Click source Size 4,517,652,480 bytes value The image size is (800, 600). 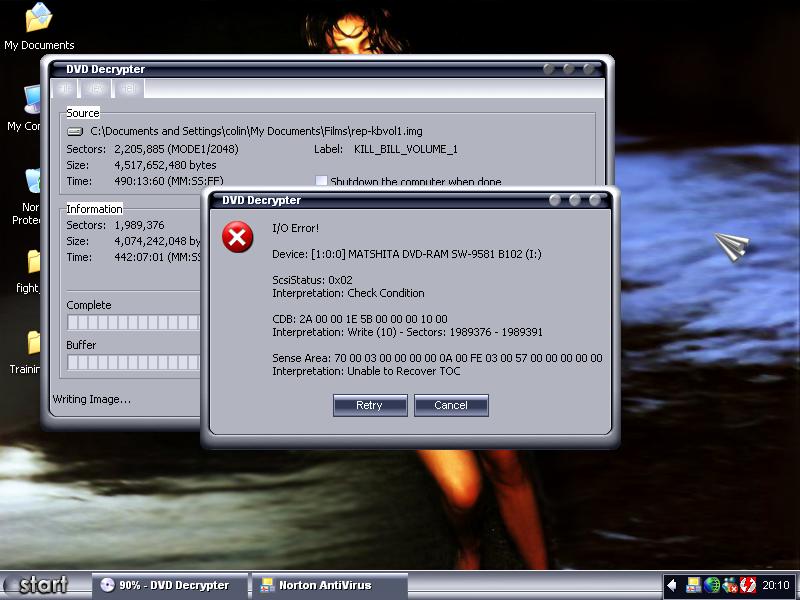165,165
